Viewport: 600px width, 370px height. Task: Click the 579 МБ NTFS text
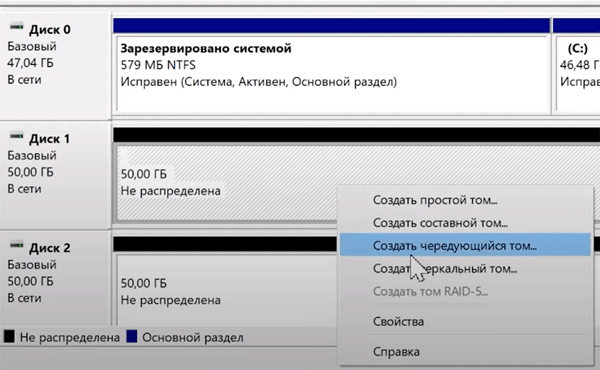(158, 65)
